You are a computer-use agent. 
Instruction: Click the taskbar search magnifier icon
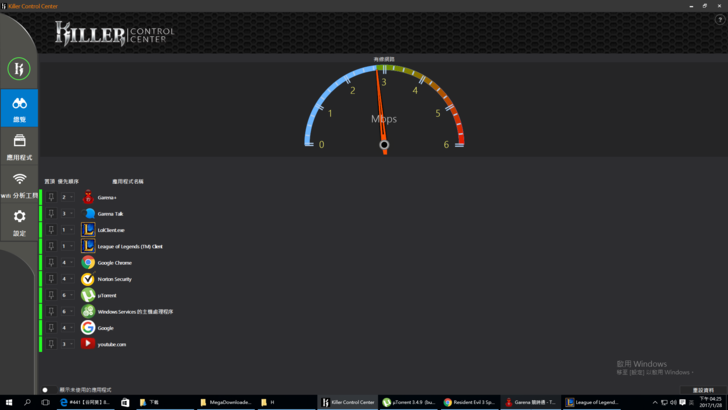tap(27, 402)
